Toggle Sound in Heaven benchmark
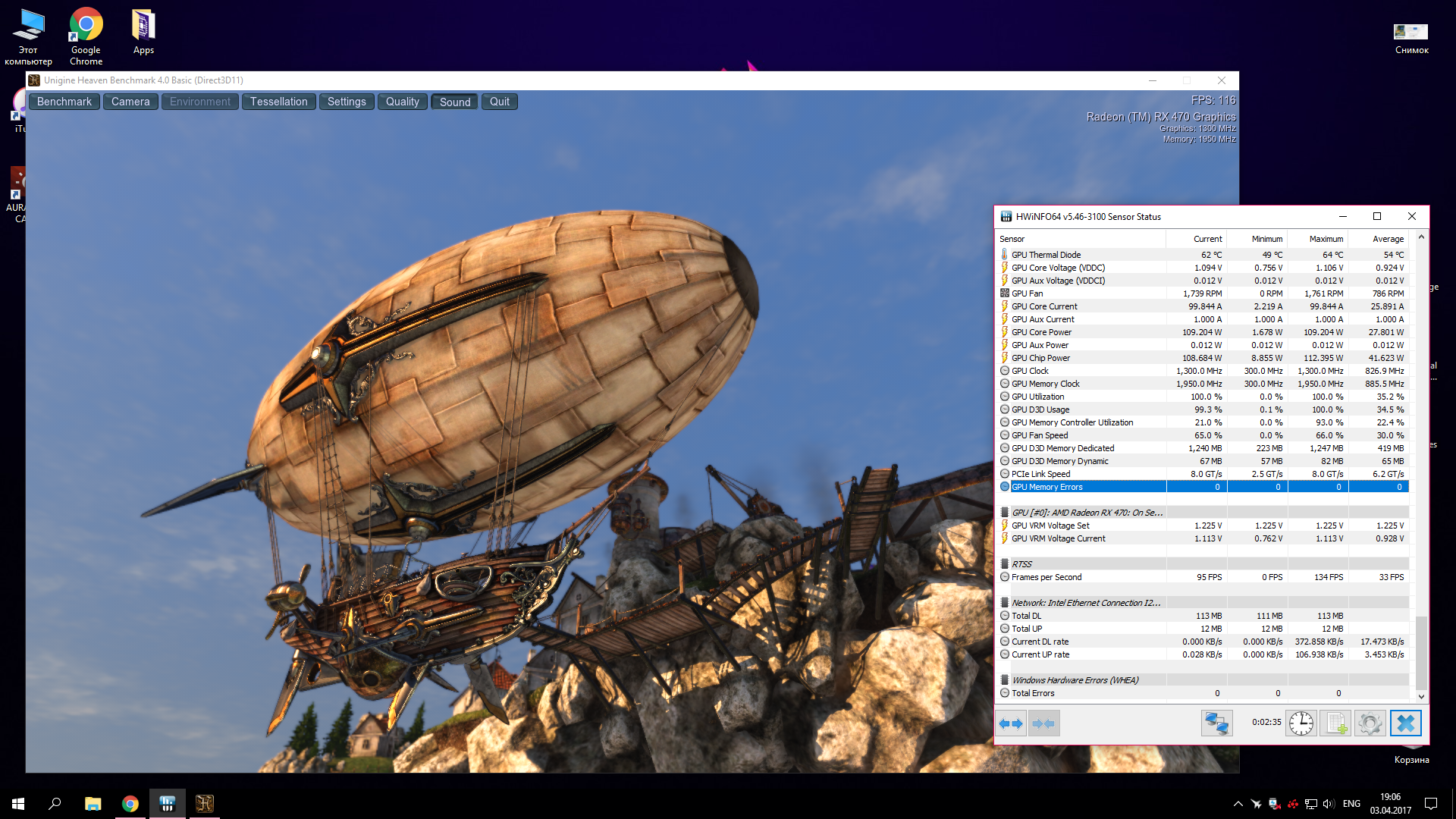This screenshot has width=1456, height=819. 454,102
